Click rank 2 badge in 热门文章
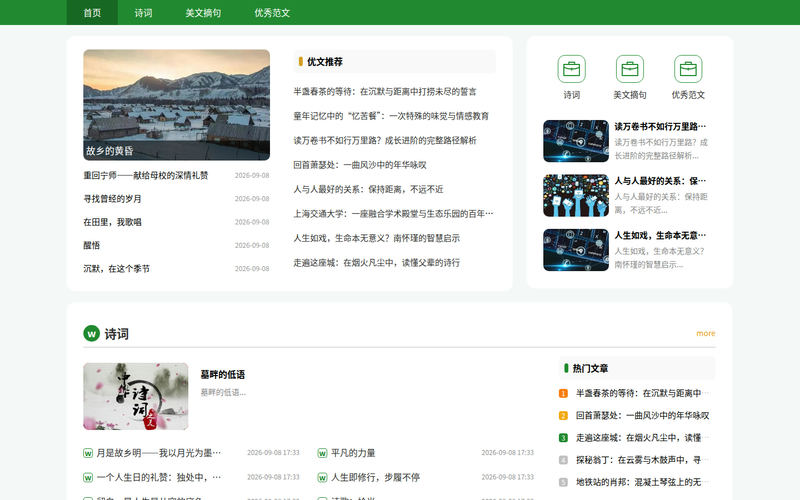Screen dimensions: 800x500 (x=563, y=416)
